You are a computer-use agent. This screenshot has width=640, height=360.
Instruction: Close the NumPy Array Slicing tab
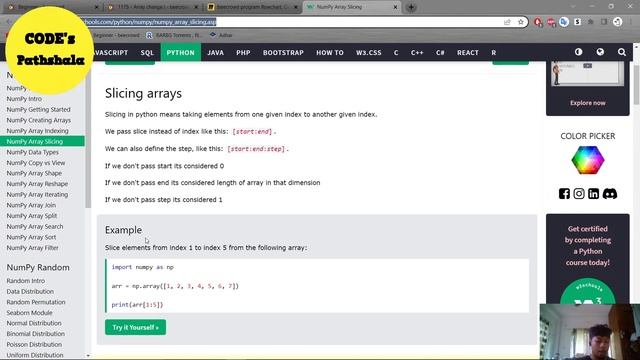tap(395, 7)
